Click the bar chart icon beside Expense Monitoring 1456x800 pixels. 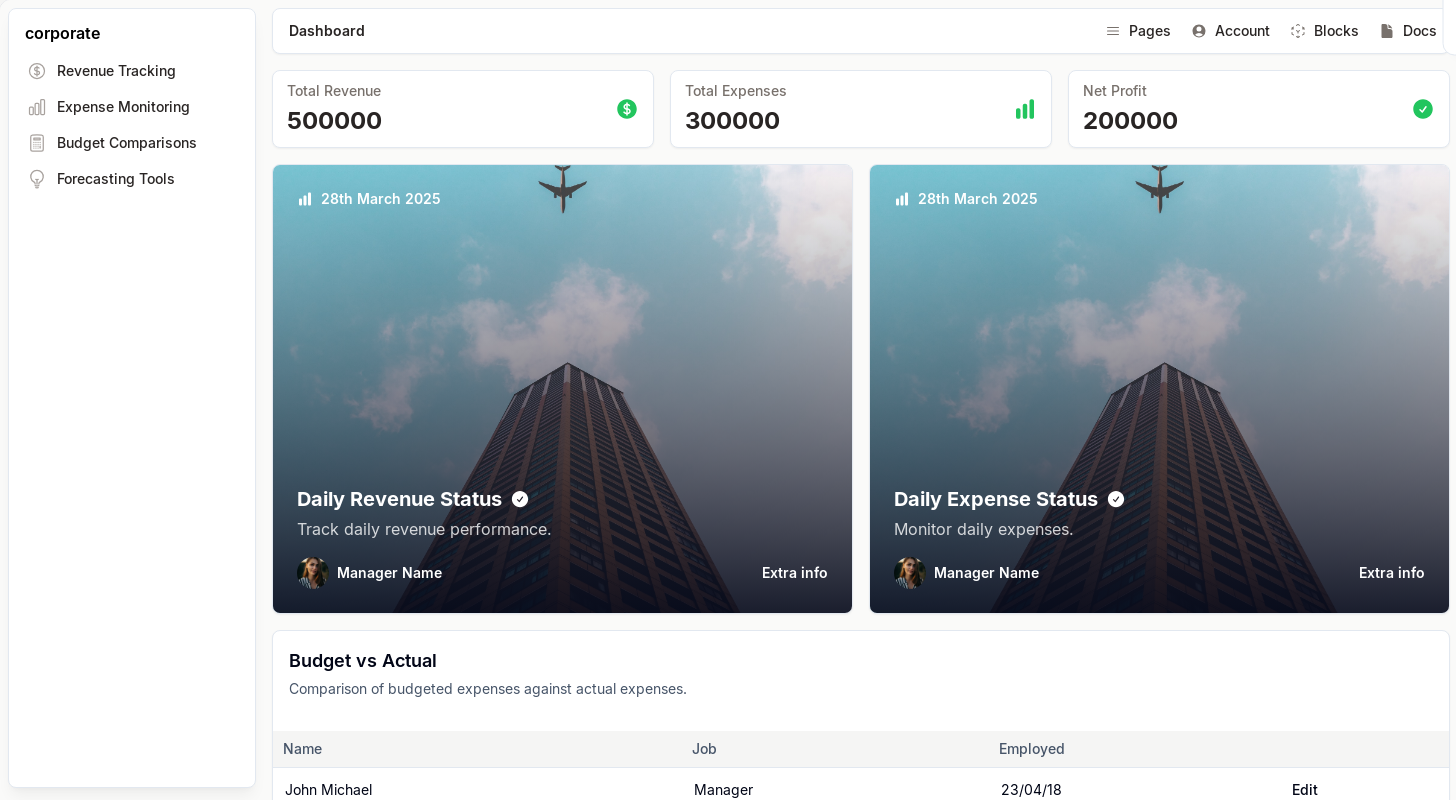pos(37,107)
